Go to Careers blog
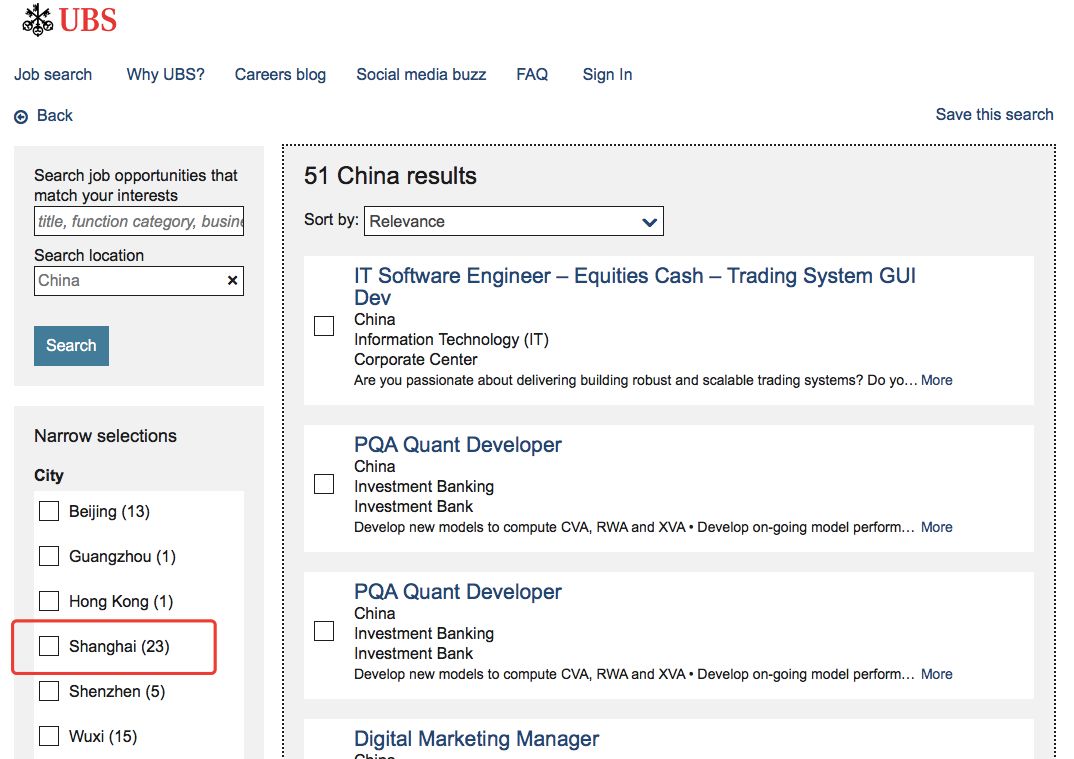This screenshot has width=1074, height=759. click(280, 74)
